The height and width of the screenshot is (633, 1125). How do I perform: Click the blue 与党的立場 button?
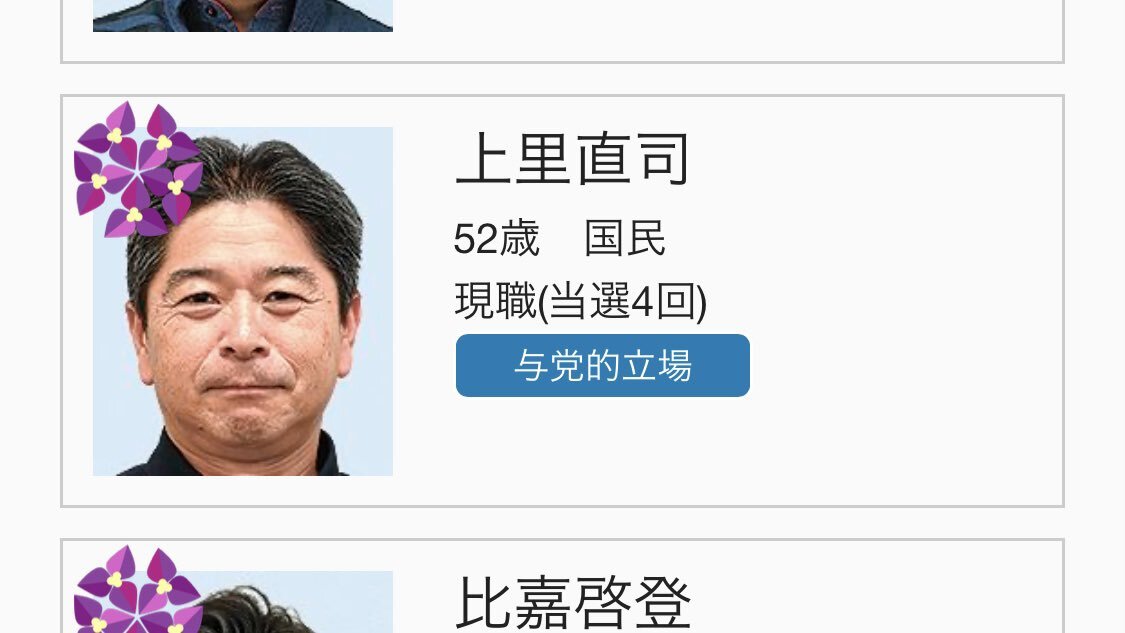tap(603, 365)
